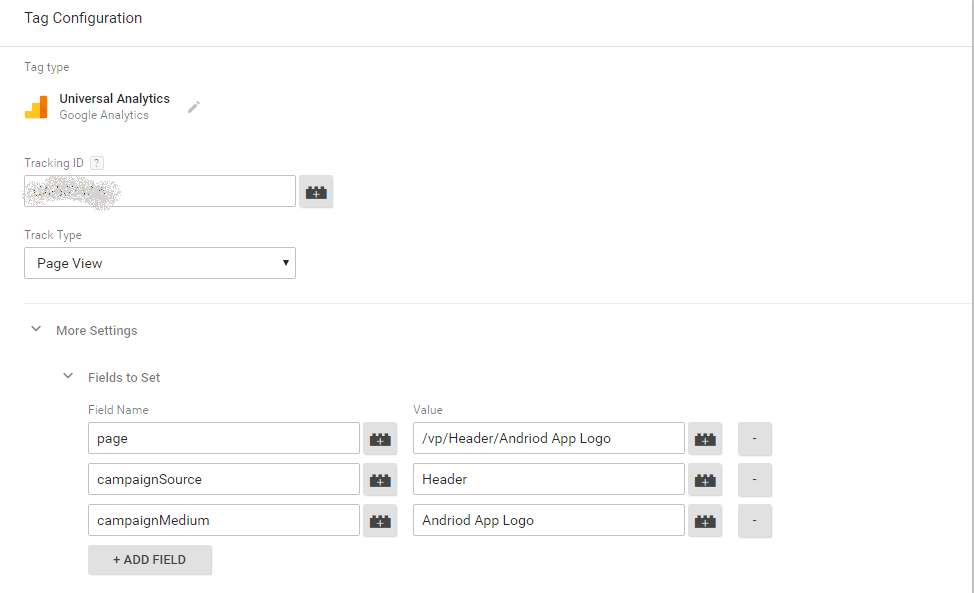974x593 pixels.
Task: Click the Universal Analytics logo icon
Action: [36, 107]
